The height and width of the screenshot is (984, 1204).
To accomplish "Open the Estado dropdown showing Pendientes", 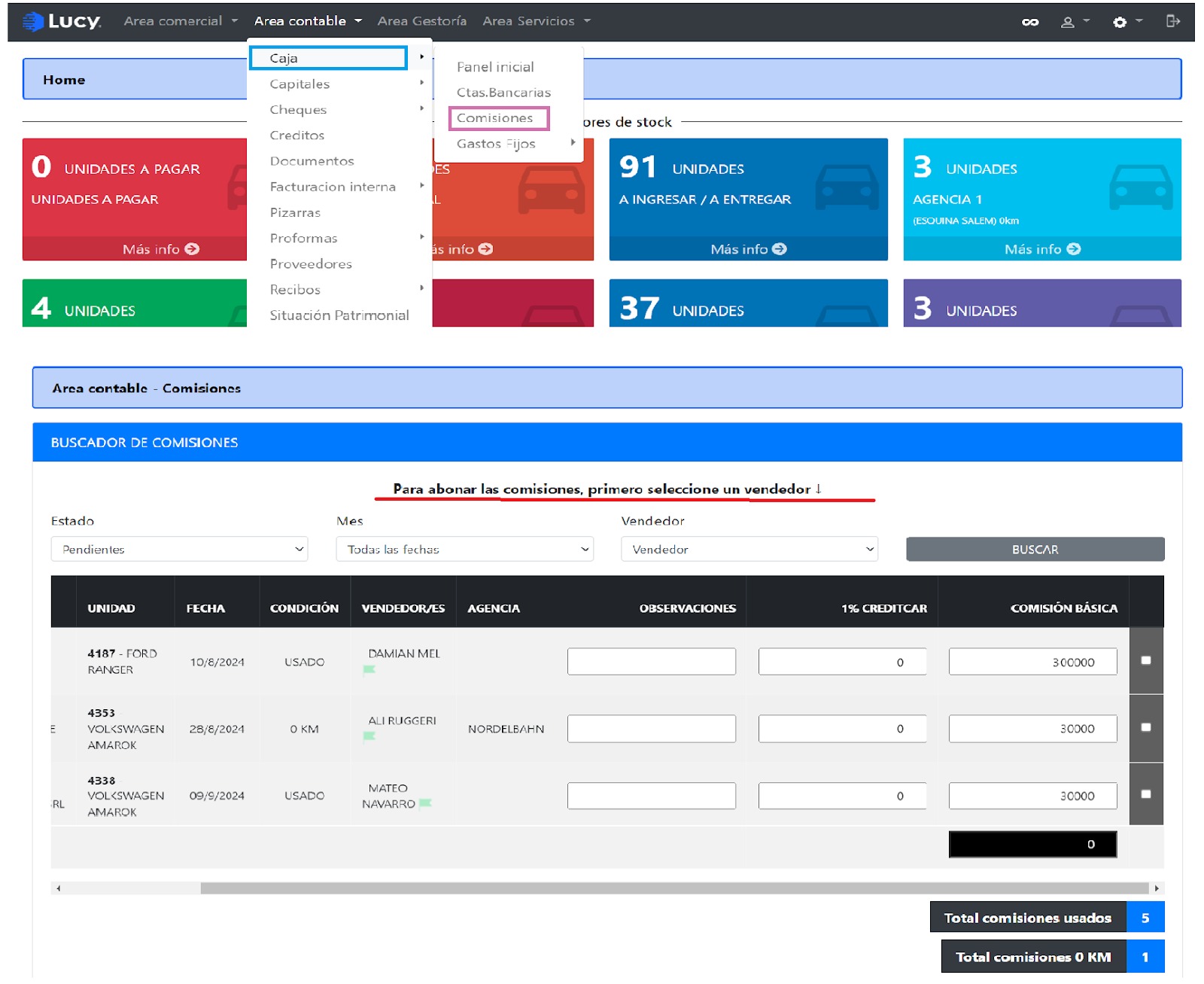I will tap(180, 549).
